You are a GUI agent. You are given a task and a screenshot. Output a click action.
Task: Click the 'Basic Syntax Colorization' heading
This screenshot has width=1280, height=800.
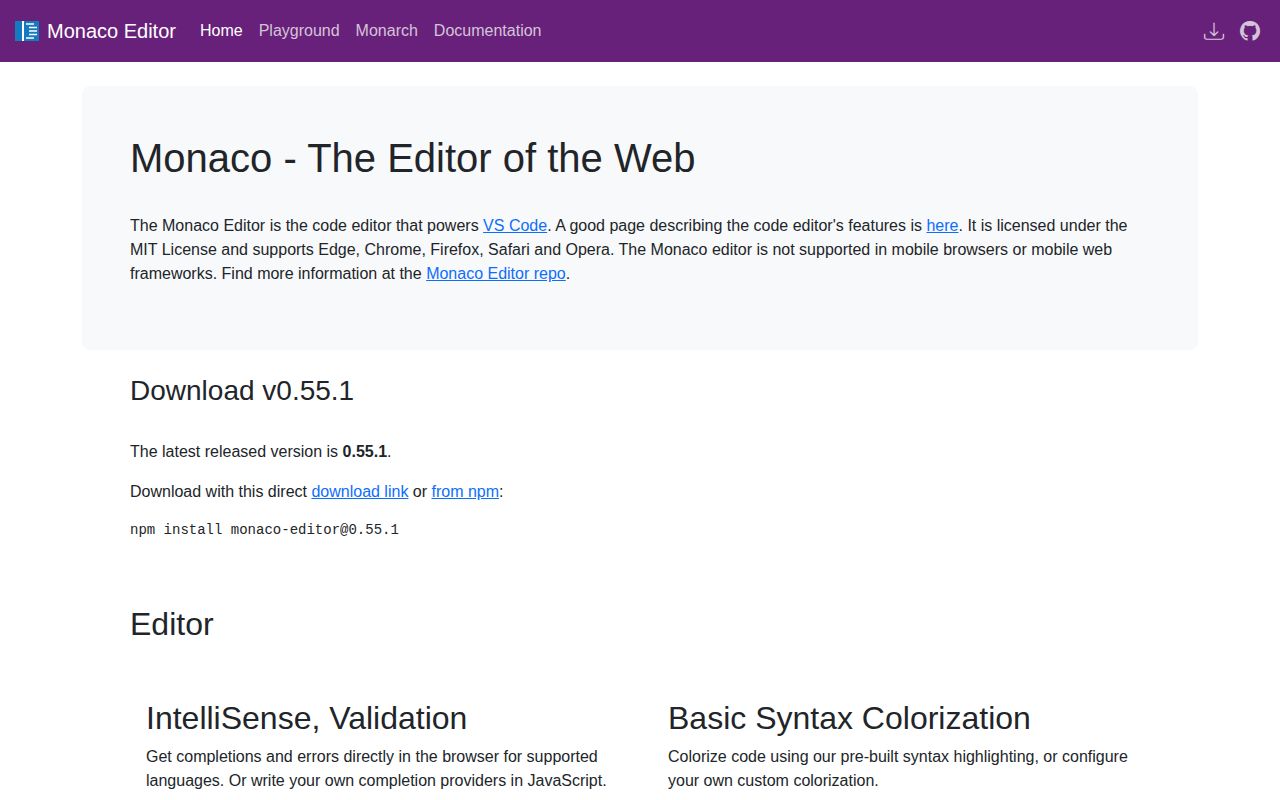[x=849, y=718]
